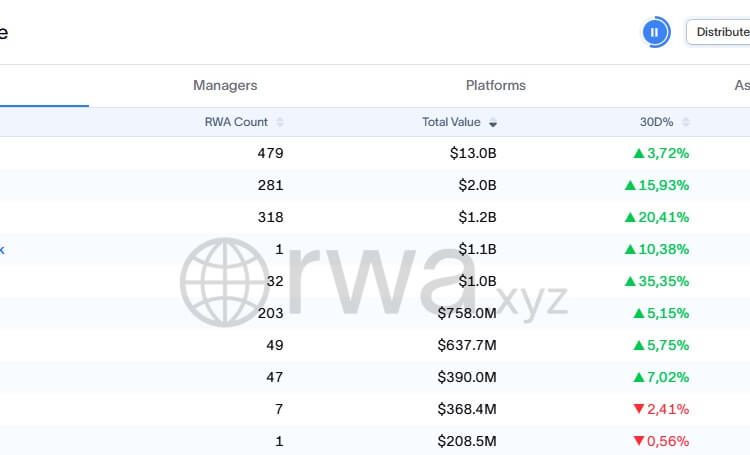Click the Distribute button at top right
Viewport: 750px width, 455px height.
720,32
